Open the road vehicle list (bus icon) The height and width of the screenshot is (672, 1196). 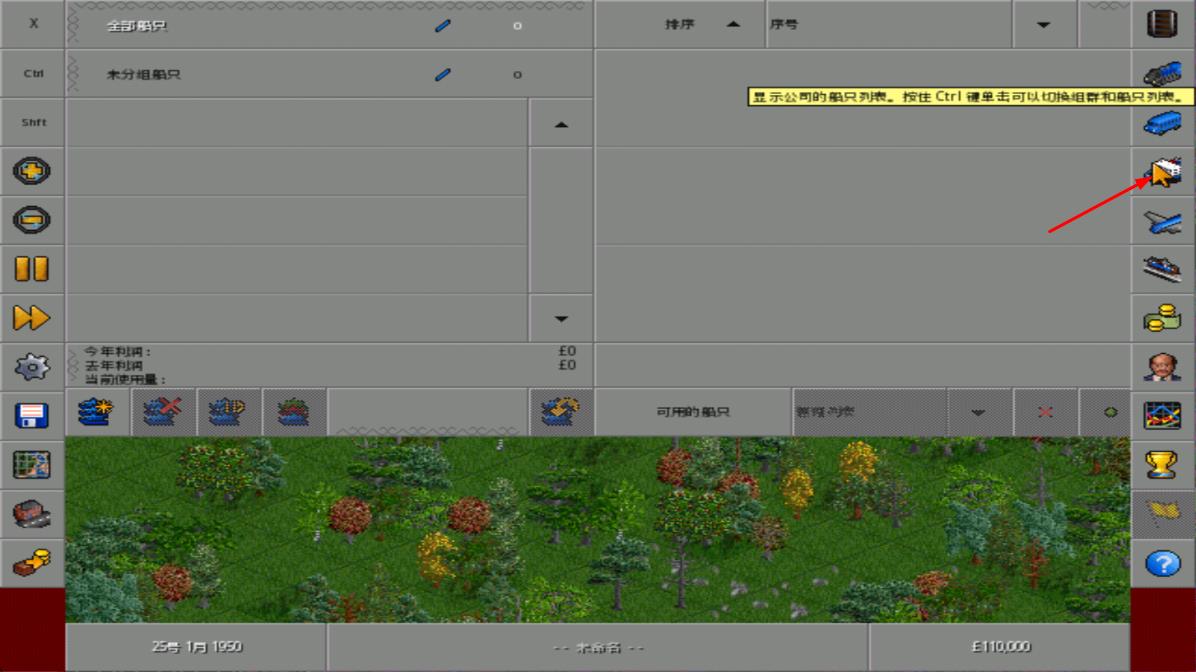(x=1163, y=122)
